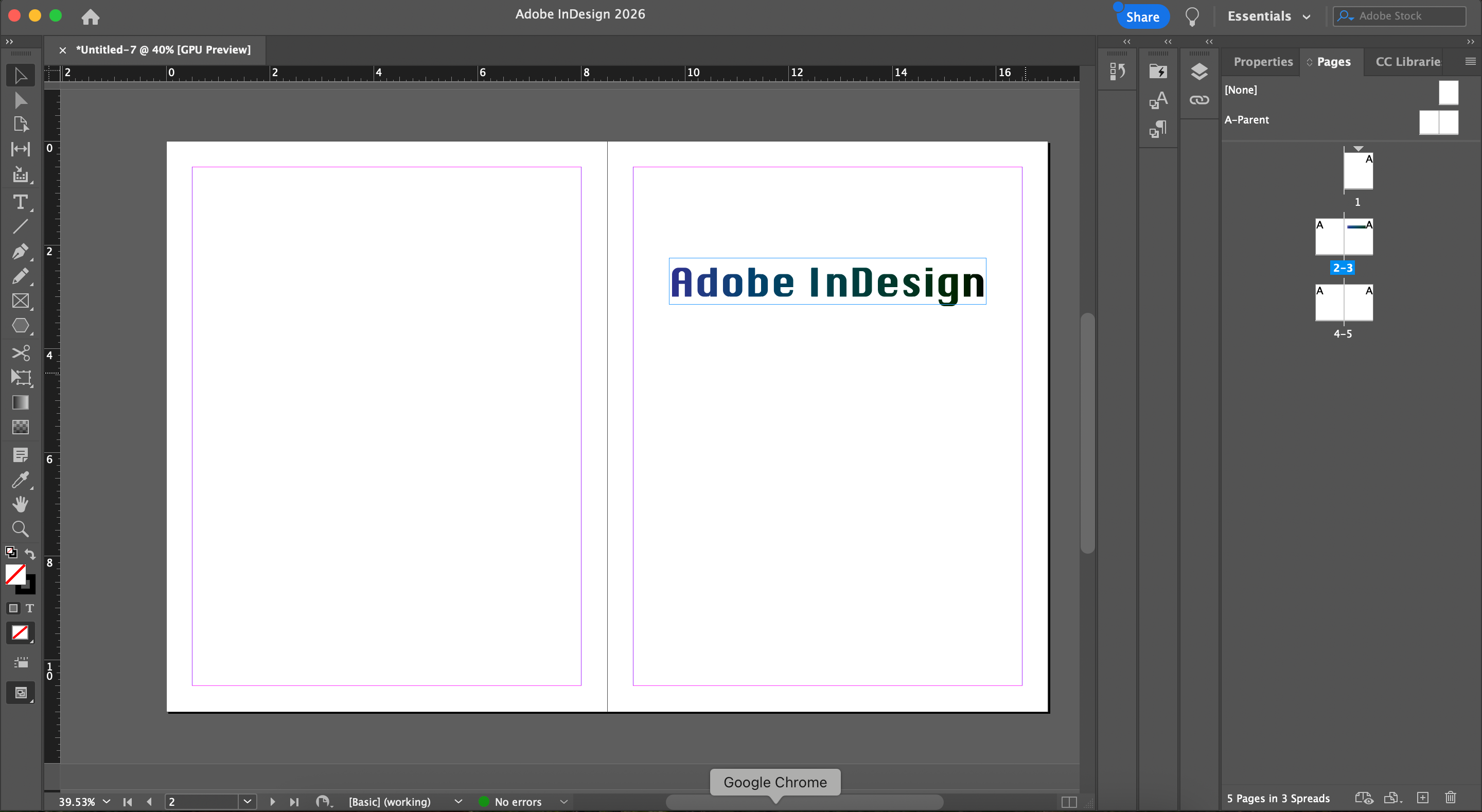
Task: Open the Links panel icon
Action: click(x=1199, y=100)
